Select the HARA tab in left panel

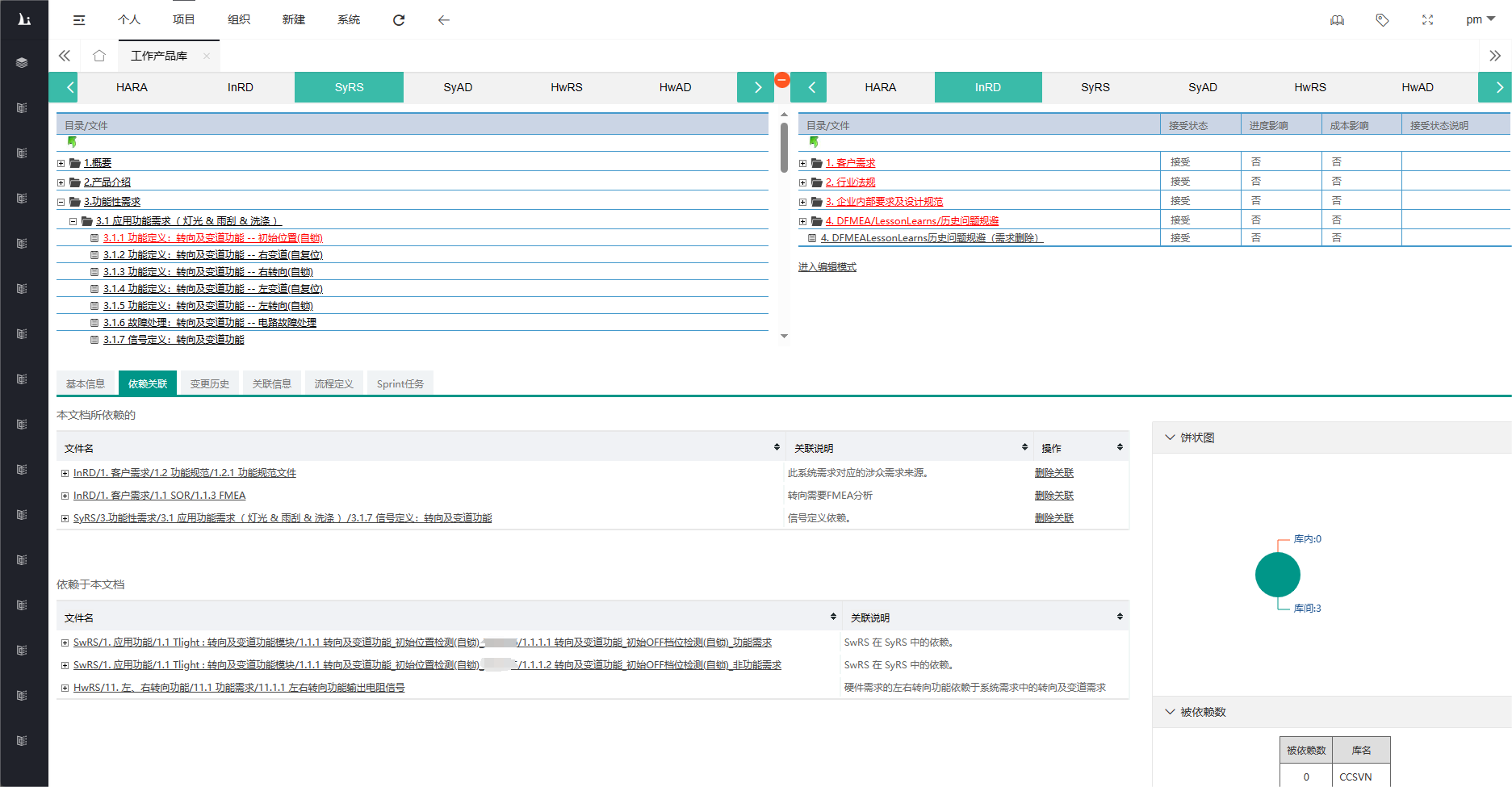(132, 87)
